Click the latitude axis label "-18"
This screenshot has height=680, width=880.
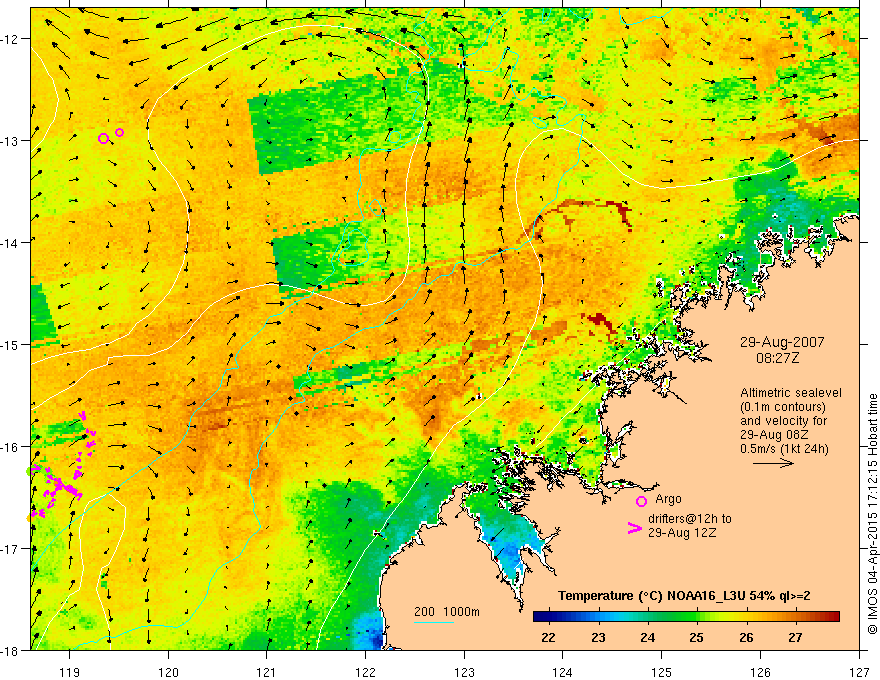pyautogui.click(x=10, y=650)
